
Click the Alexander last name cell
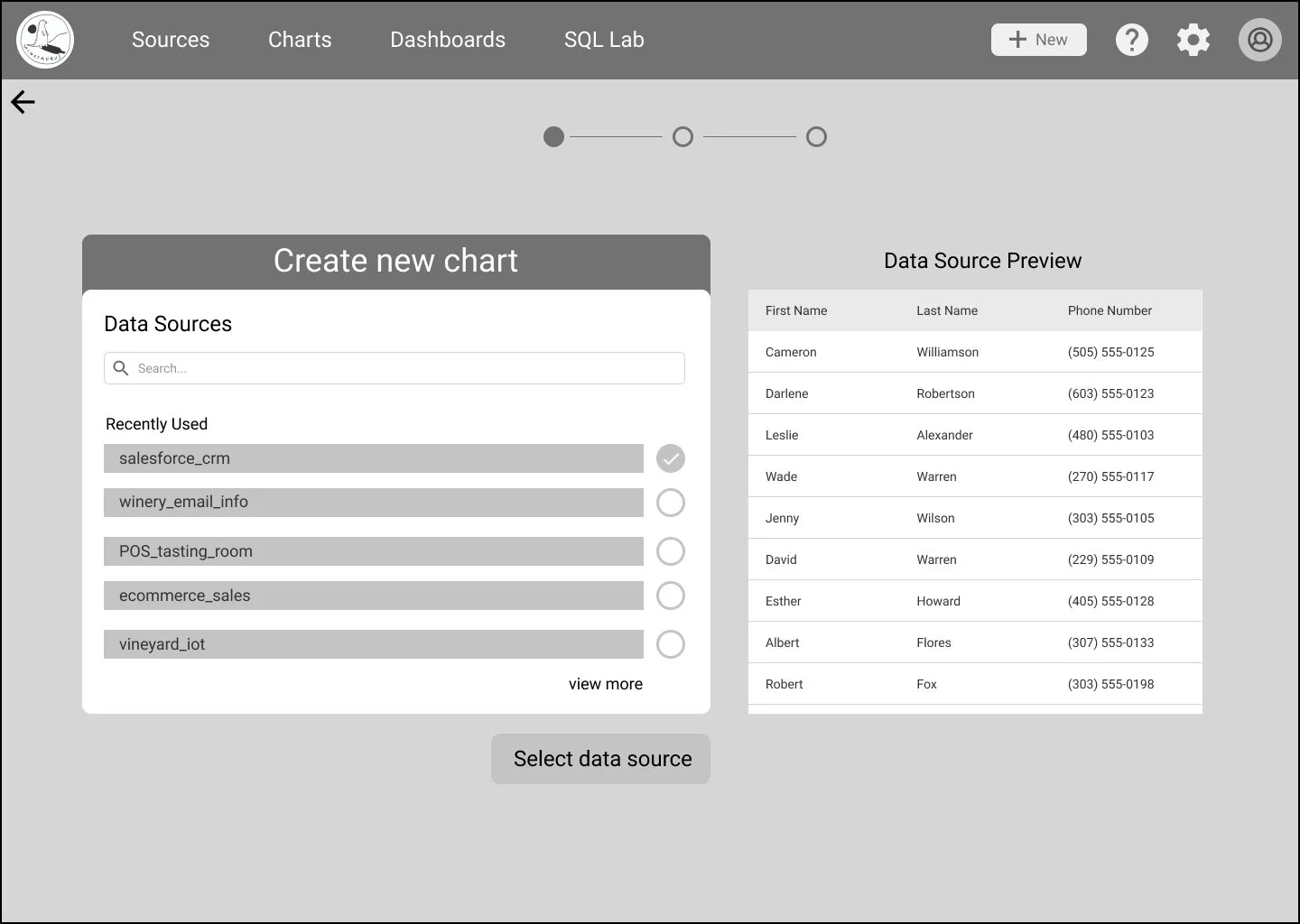pyautogui.click(x=945, y=435)
